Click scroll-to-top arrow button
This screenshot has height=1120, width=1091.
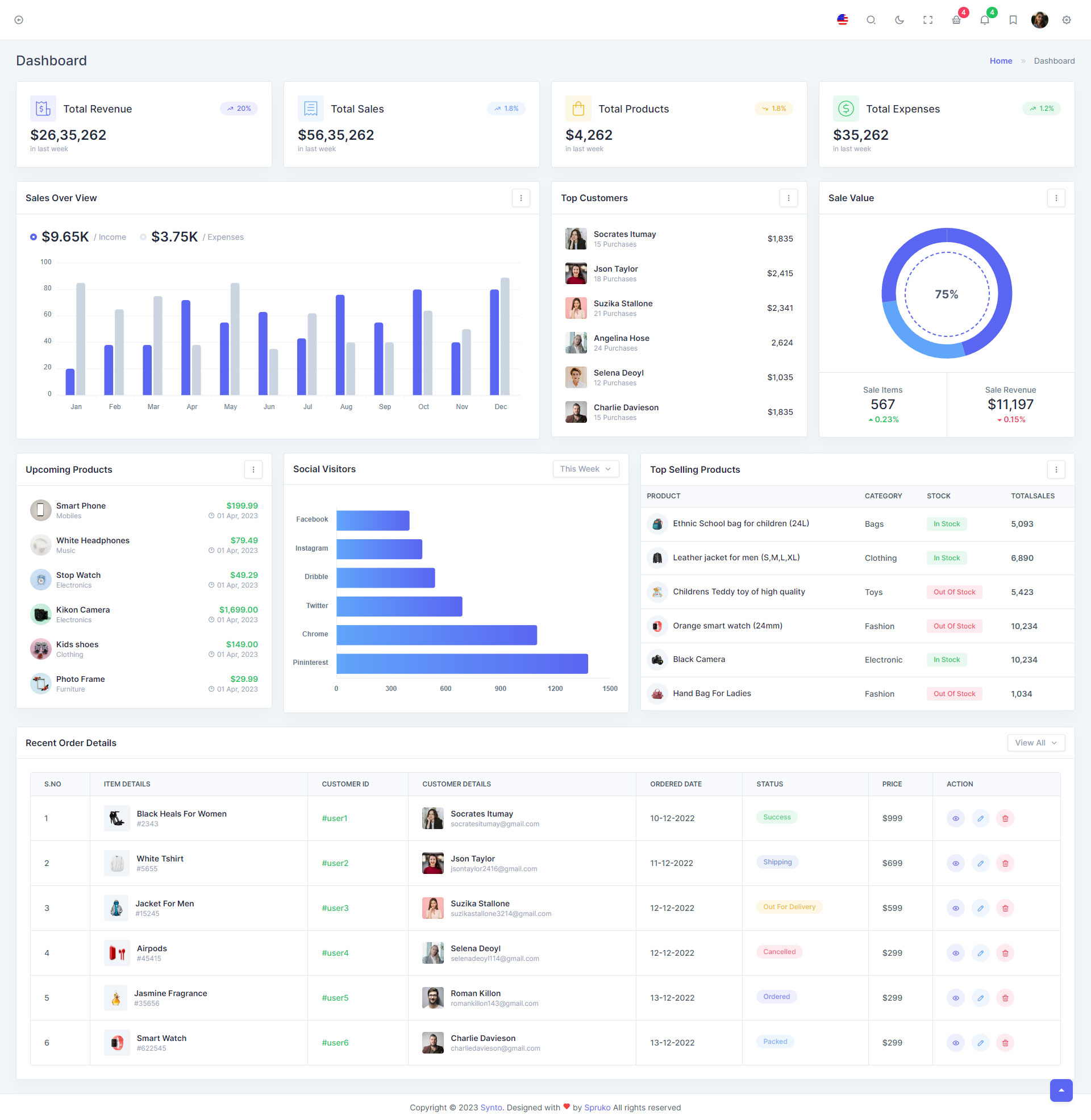[x=1061, y=1090]
